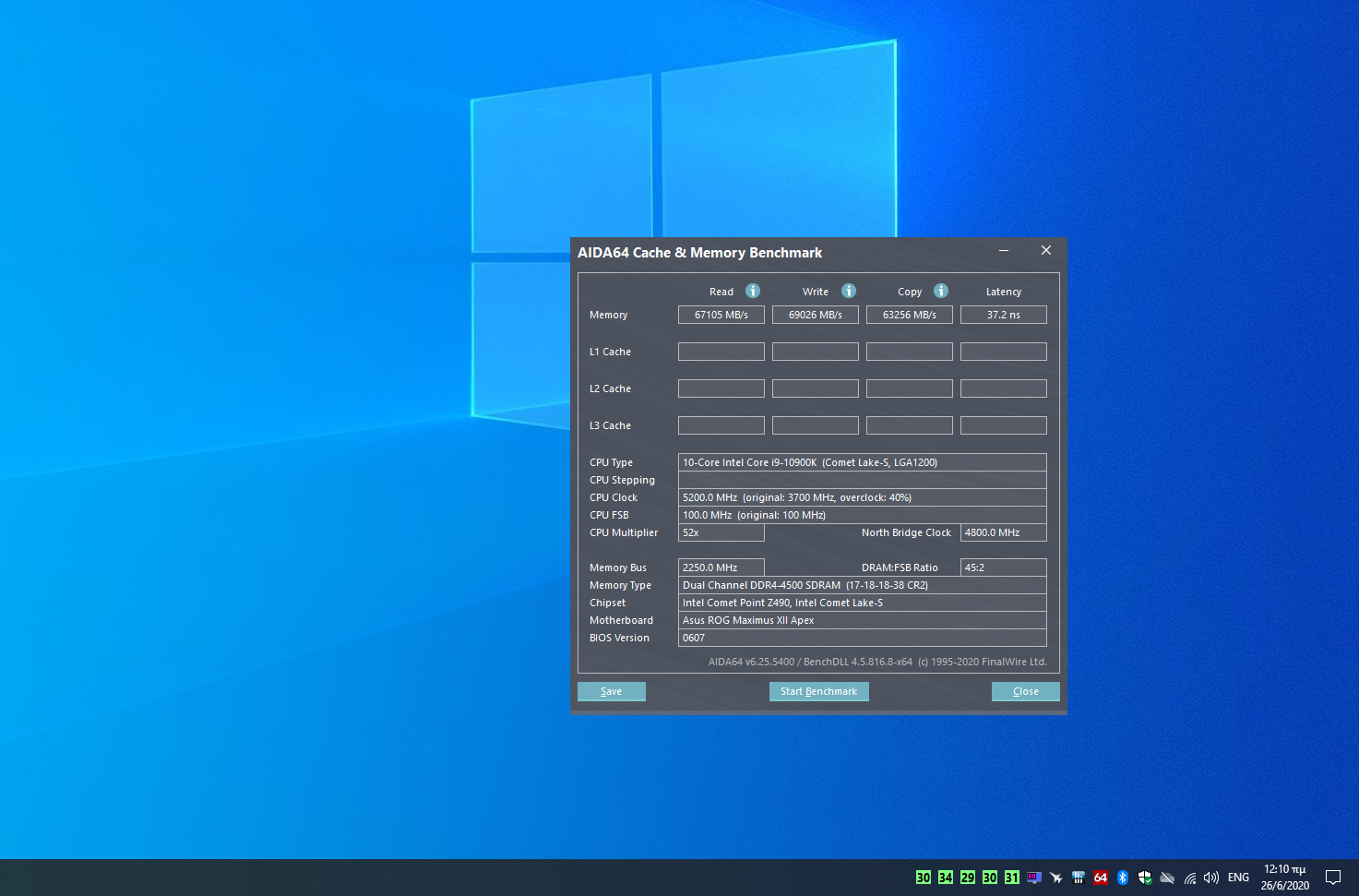Open the Copy column info icon
Image resolution: width=1359 pixels, height=896 pixels.
coord(941,291)
